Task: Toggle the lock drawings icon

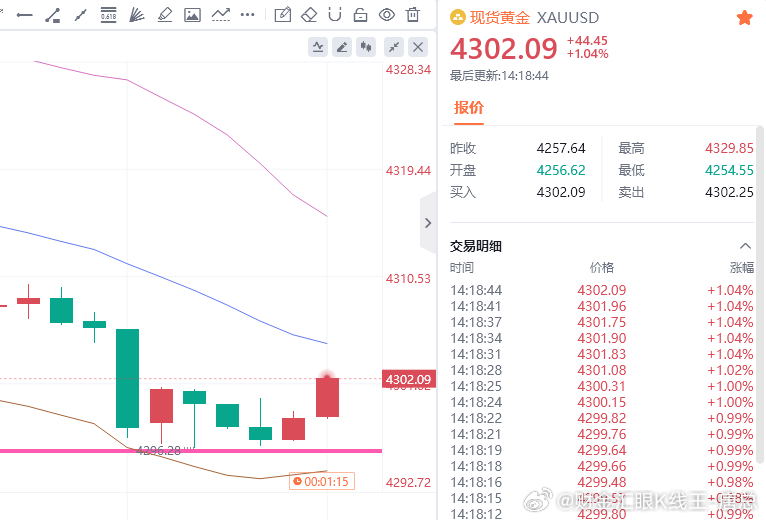Action: coord(361,15)
